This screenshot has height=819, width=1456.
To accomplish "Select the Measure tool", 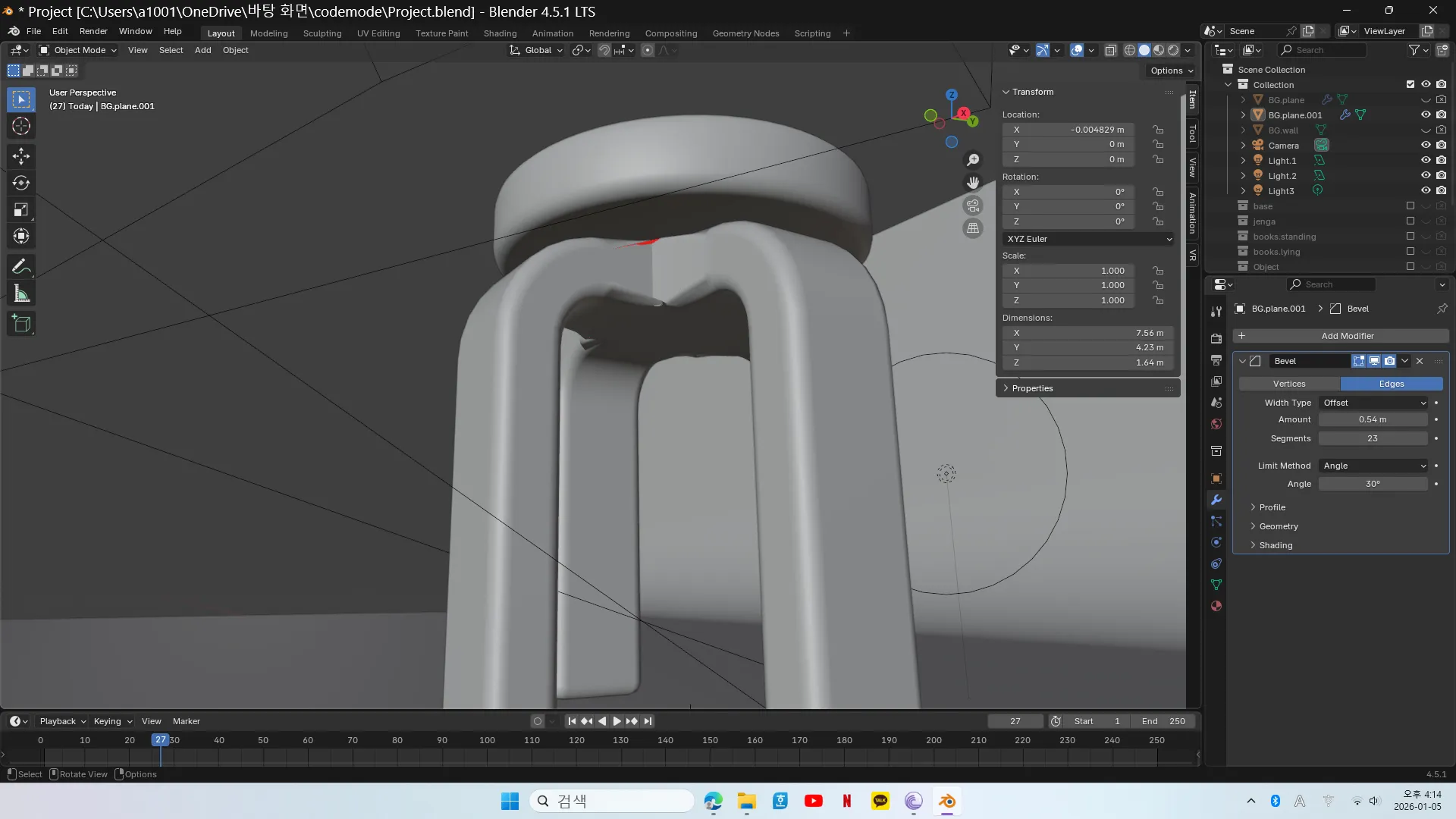I will [21, 294].
